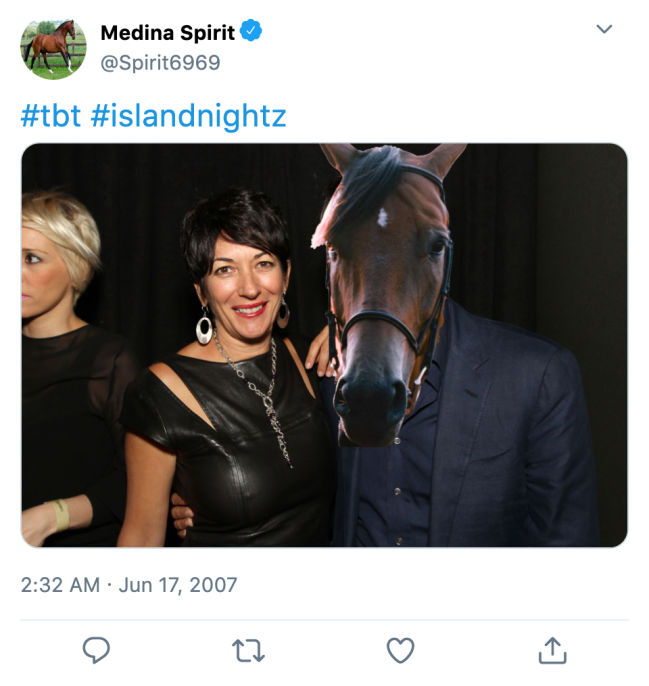
Task: Expand the tweet options chevron
Action: coord(604,30)
